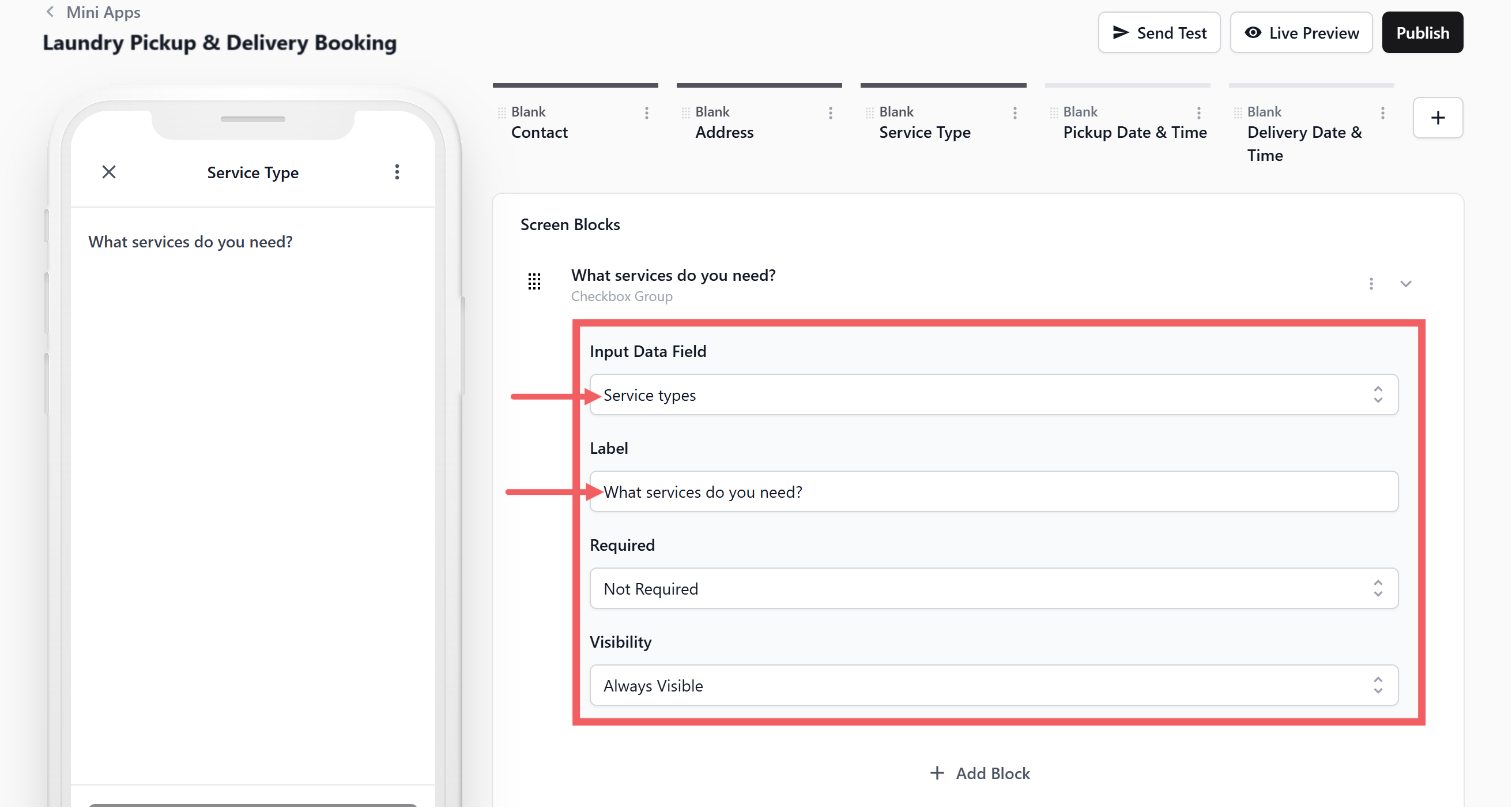Open phone preview three-dot menu
1512x808 pixels.
click(x=397, y=172)
